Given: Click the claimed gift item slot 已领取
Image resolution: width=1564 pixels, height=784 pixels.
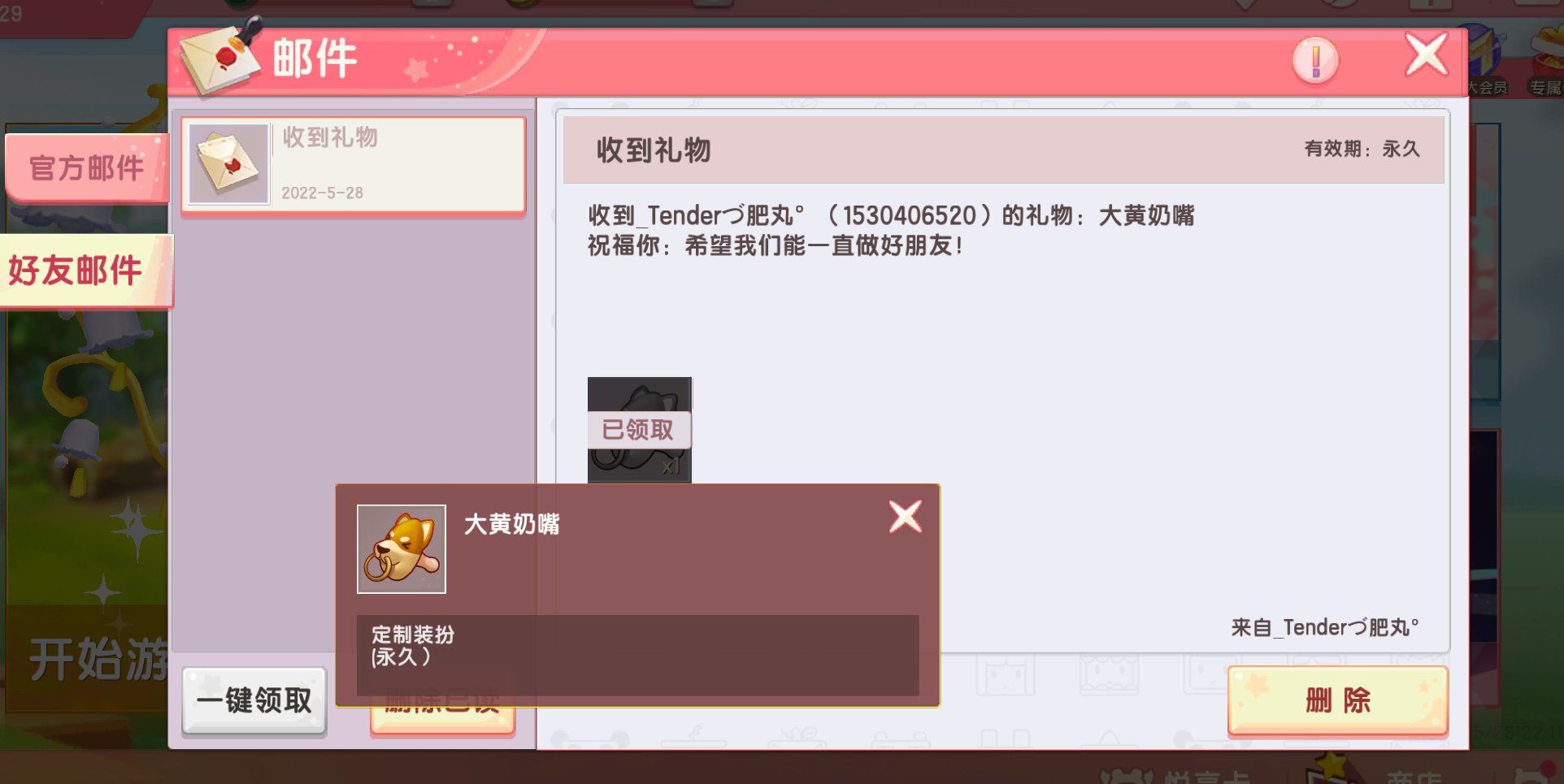Looking at the screenshot, I should pos(640,430).
